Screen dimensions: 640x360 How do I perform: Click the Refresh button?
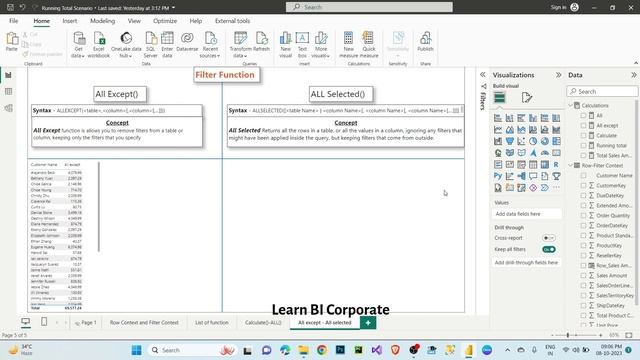click(x=261, y=42)
